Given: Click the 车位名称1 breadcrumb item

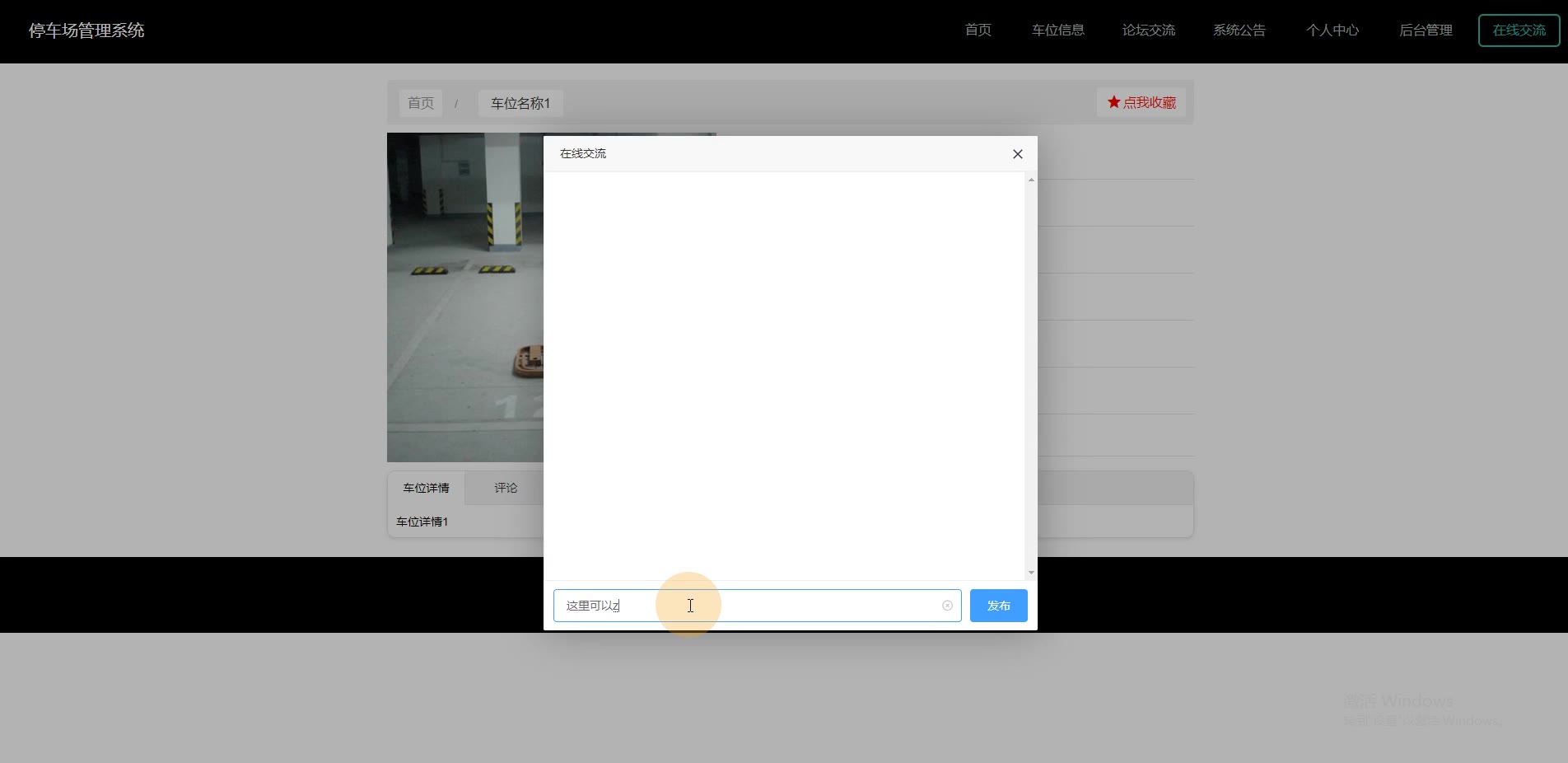Looking at the screenshot, I should [520, 103].
